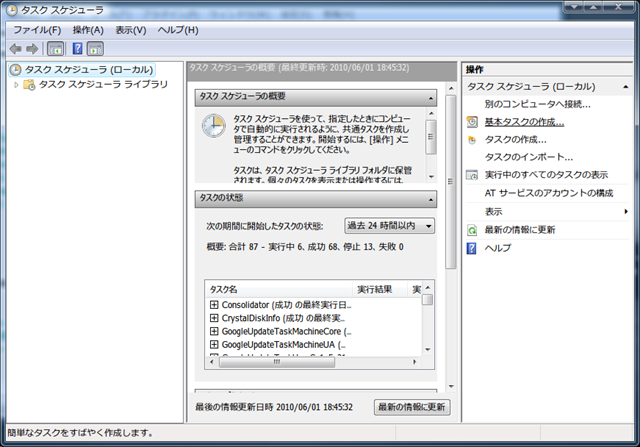The image size is (640, 447).
Task: Maximize the Task Scheduler window
Action: (593, 7)
